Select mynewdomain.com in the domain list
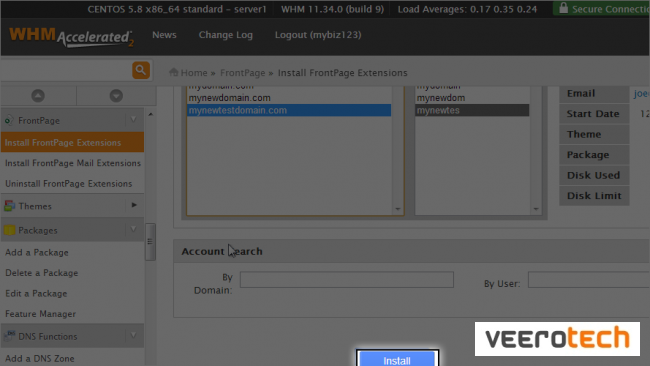This screenshot has height=366, width=650. (230, 98)
